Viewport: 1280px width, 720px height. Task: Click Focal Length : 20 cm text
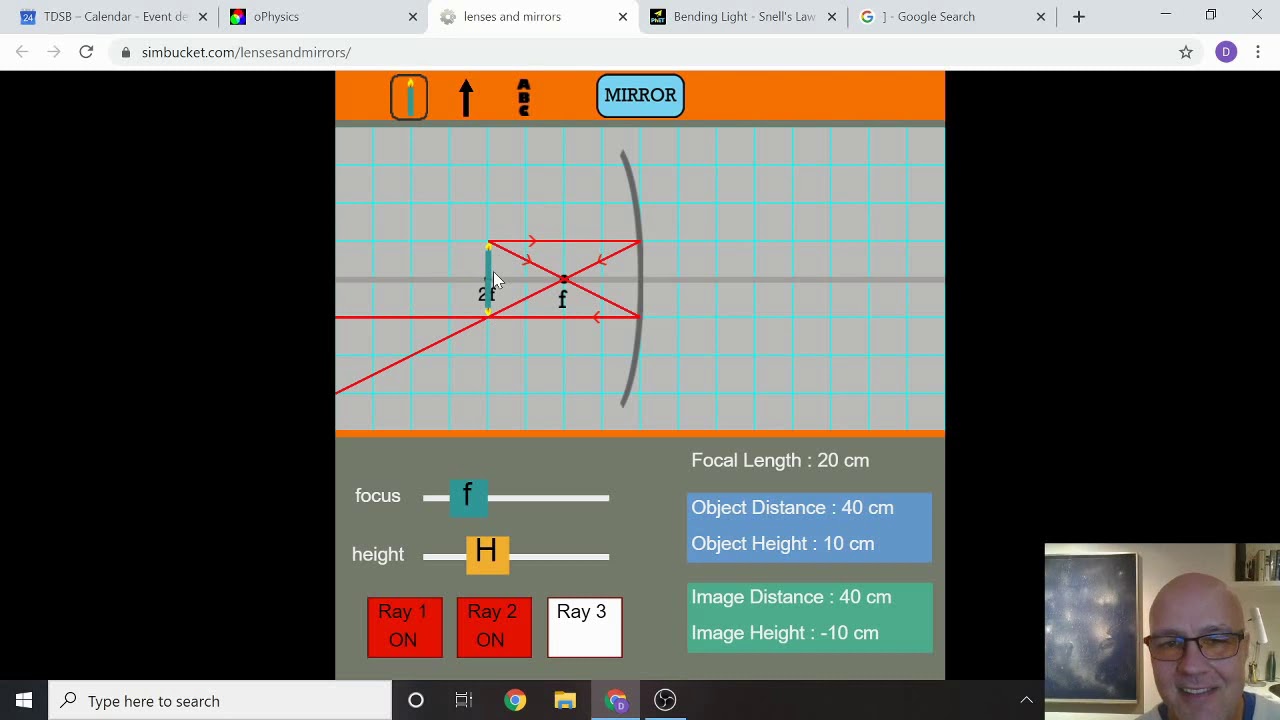(780, 460)
